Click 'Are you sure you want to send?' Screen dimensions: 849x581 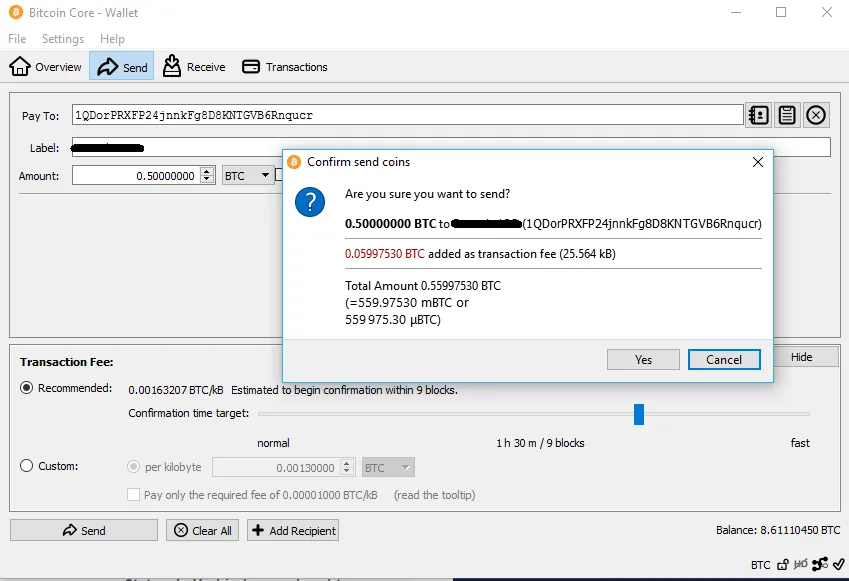point(427,194)
